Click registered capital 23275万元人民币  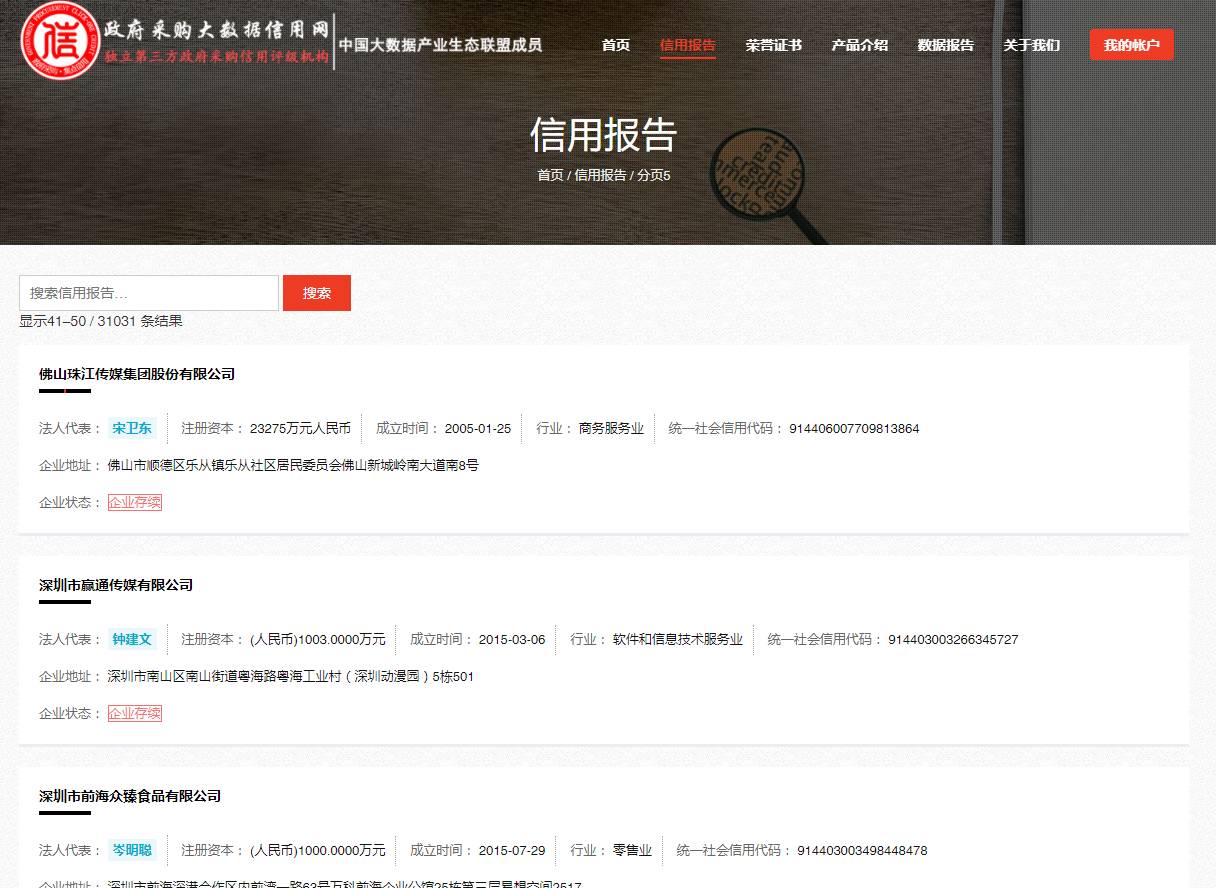tap(300, 429)
